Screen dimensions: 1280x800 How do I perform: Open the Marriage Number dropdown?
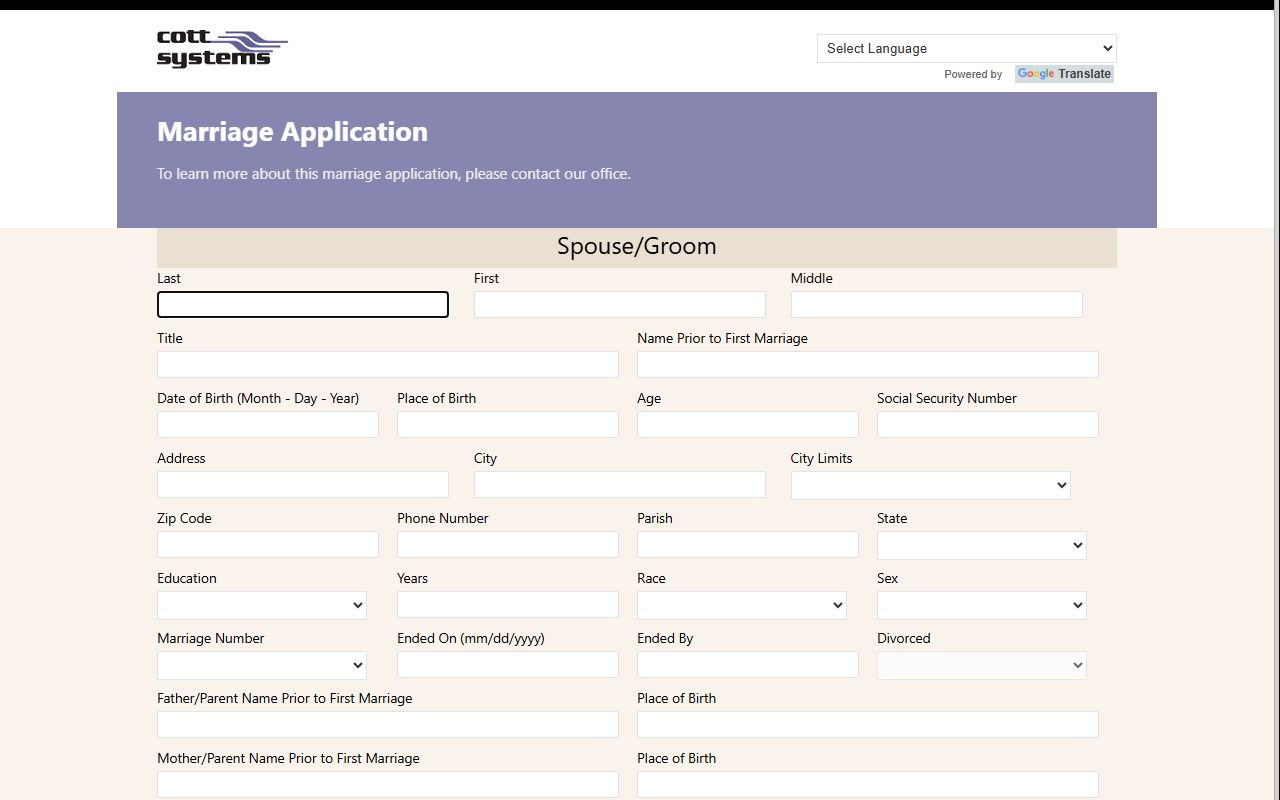tap(262, 665)
